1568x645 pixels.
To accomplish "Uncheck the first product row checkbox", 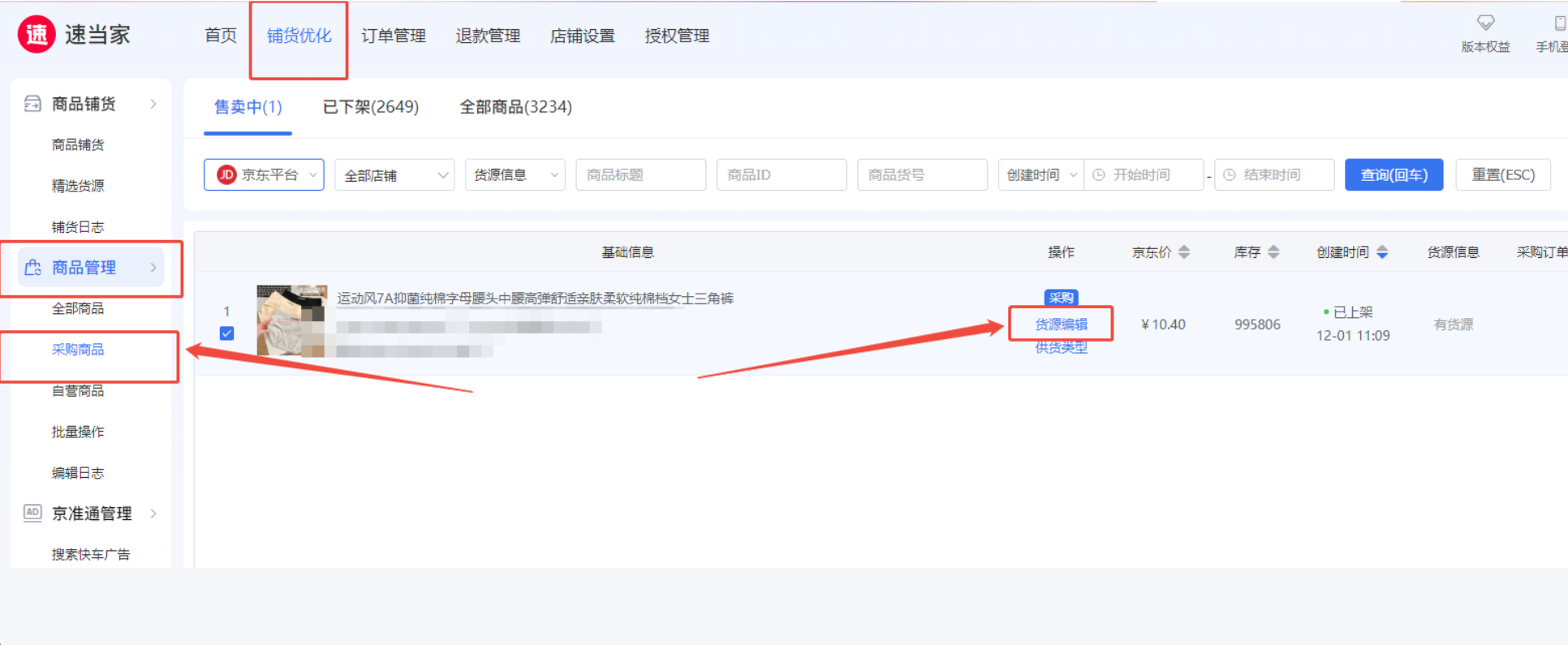I will point(227,333).
